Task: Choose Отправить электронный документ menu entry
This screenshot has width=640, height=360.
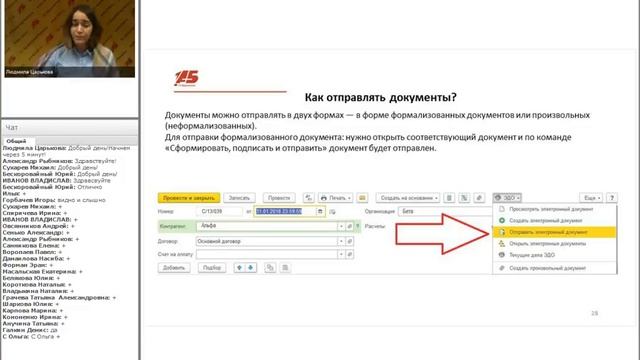Action: point(555,232)
